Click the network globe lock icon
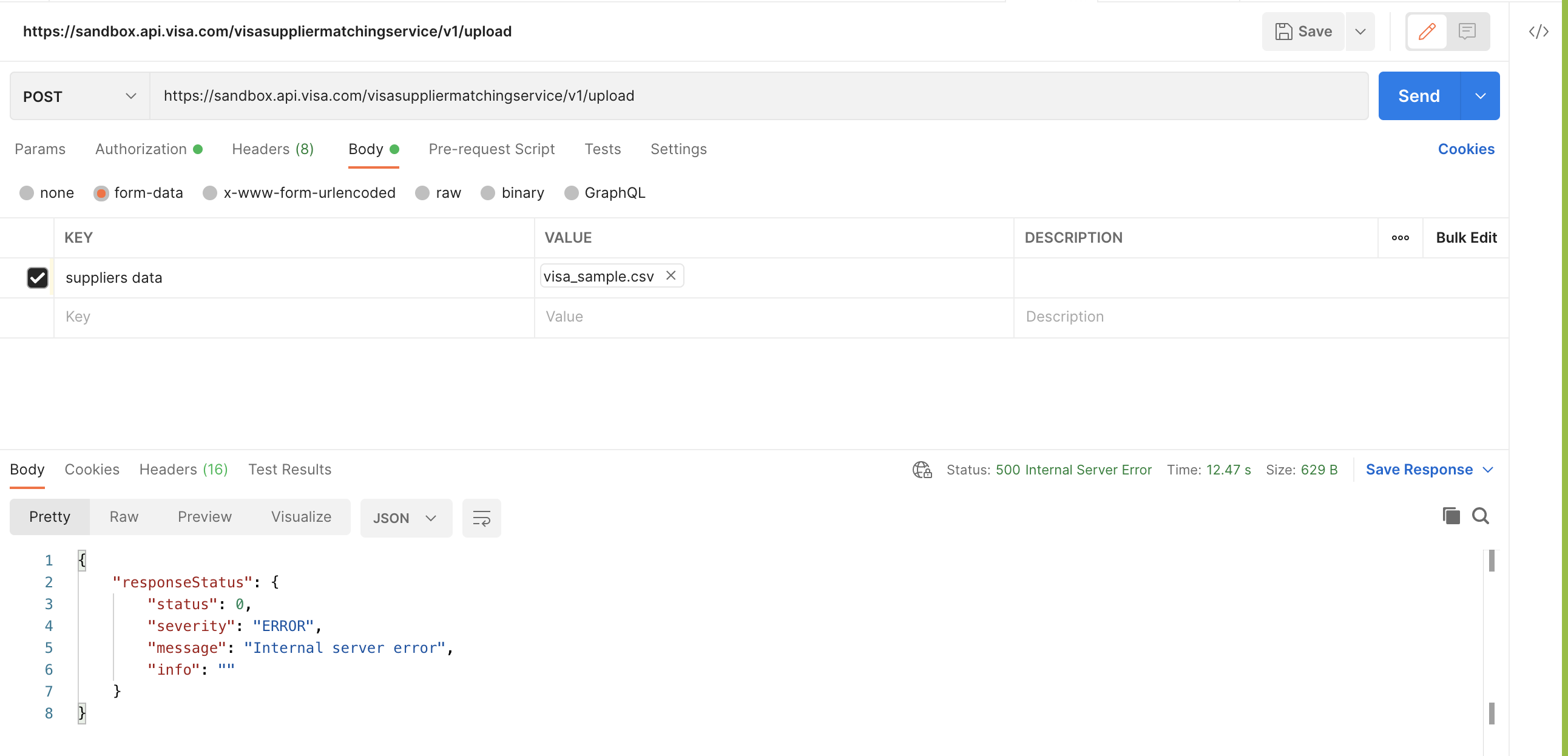Image resolution: width=1568 pixels, height=756 pixels. [x=922, y=470]
